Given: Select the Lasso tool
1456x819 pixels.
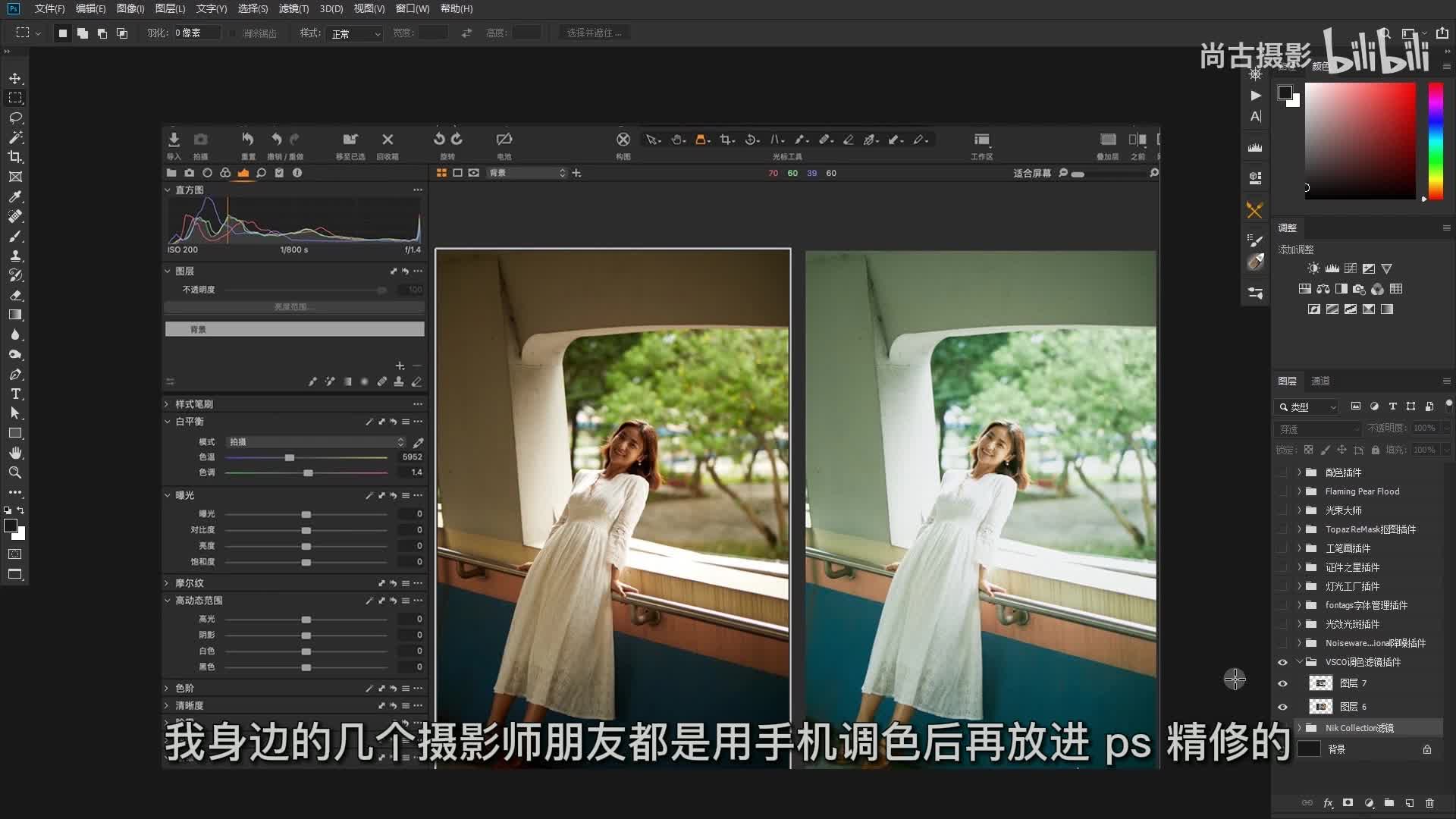Looking at the screenshot, I should click(x=15, y=118).
